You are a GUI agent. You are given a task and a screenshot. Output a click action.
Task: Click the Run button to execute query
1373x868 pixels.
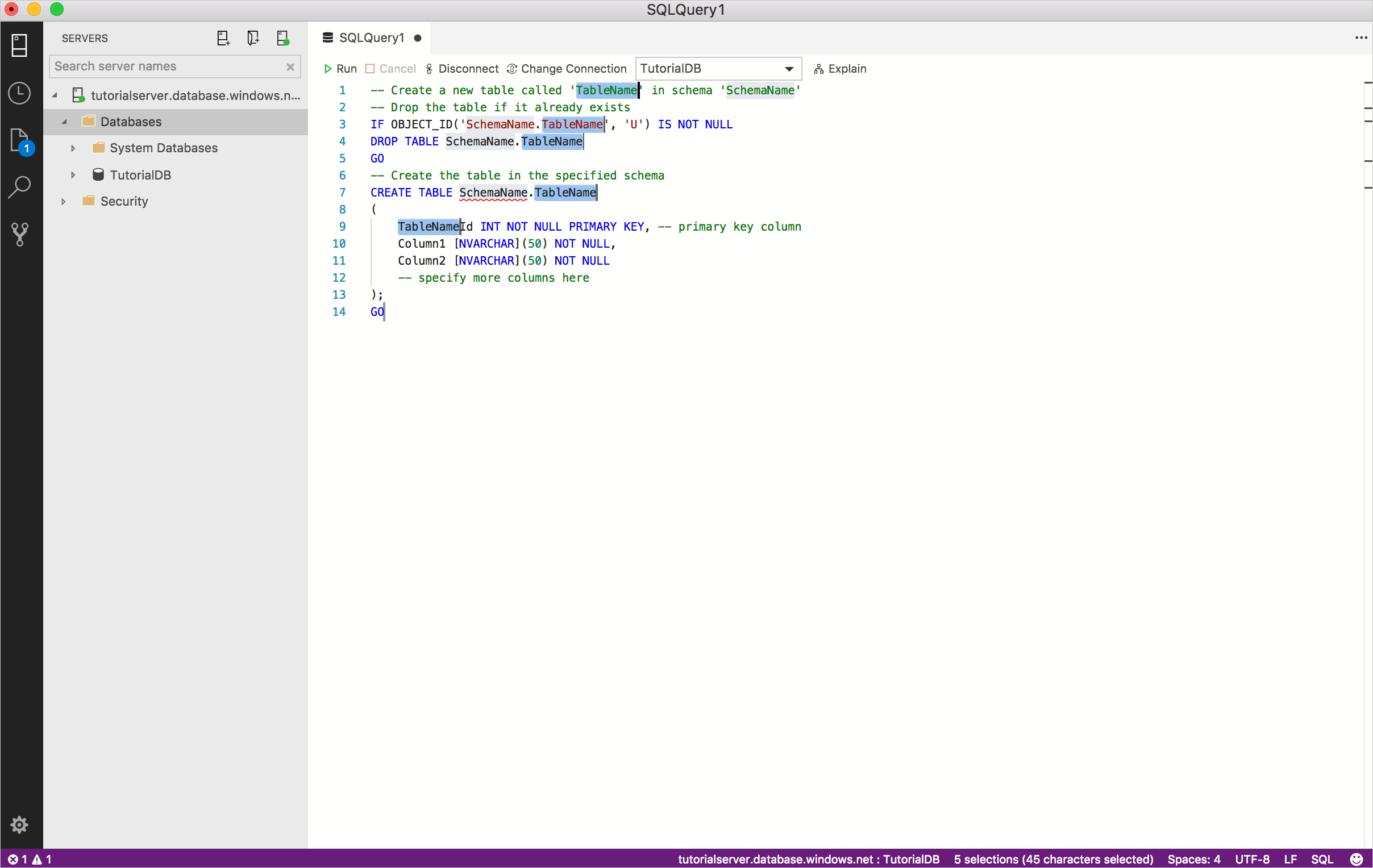340,68
